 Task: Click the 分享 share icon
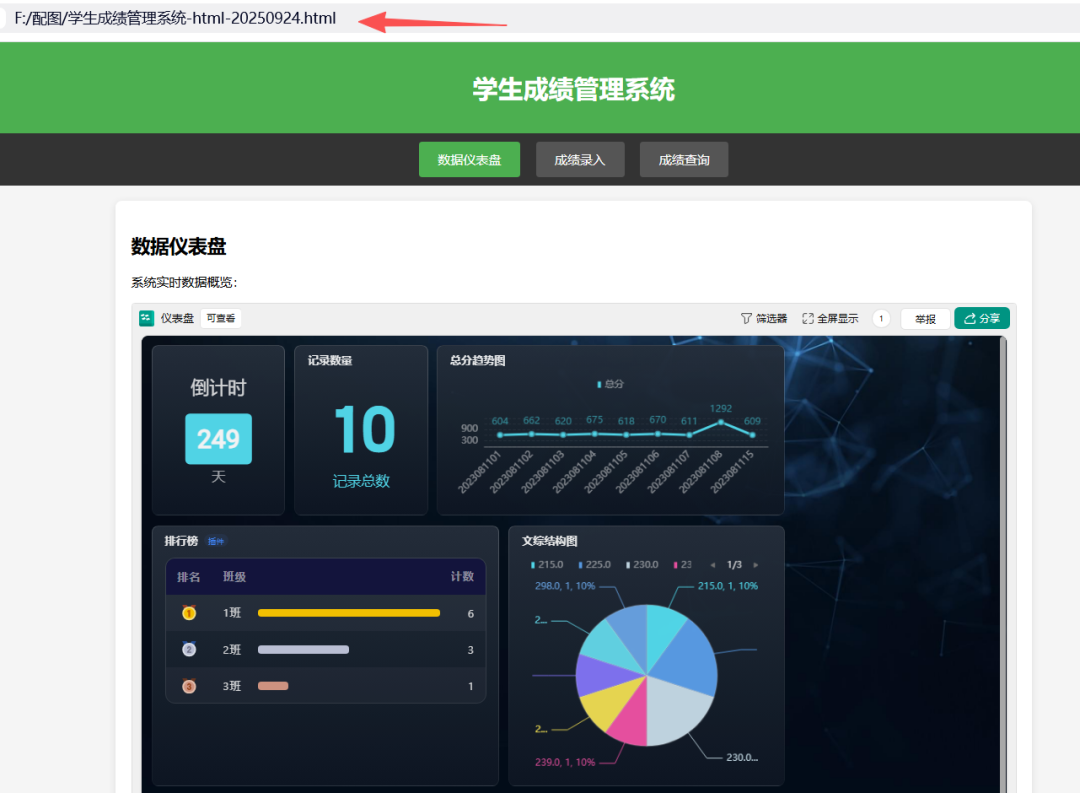tap(981, 318)
